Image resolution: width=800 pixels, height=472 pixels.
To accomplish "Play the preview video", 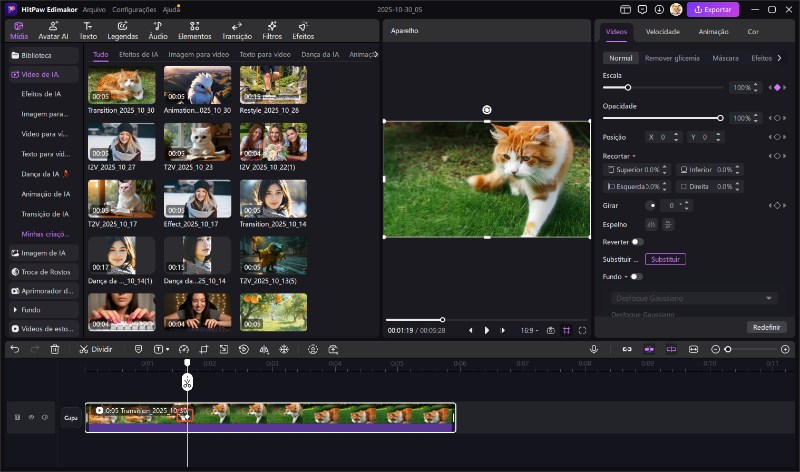I will (x=486, y=330).
